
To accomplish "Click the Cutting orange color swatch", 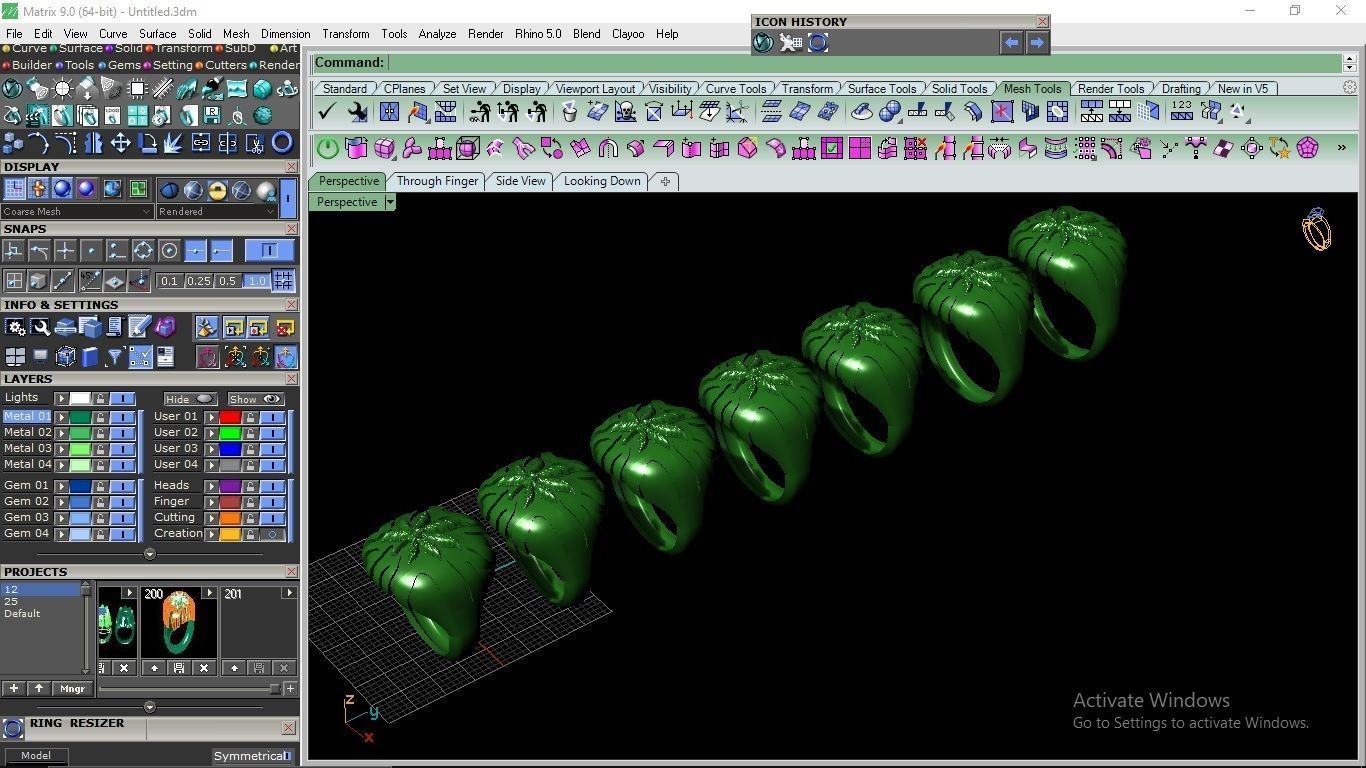I will click(x=230, y=518).
